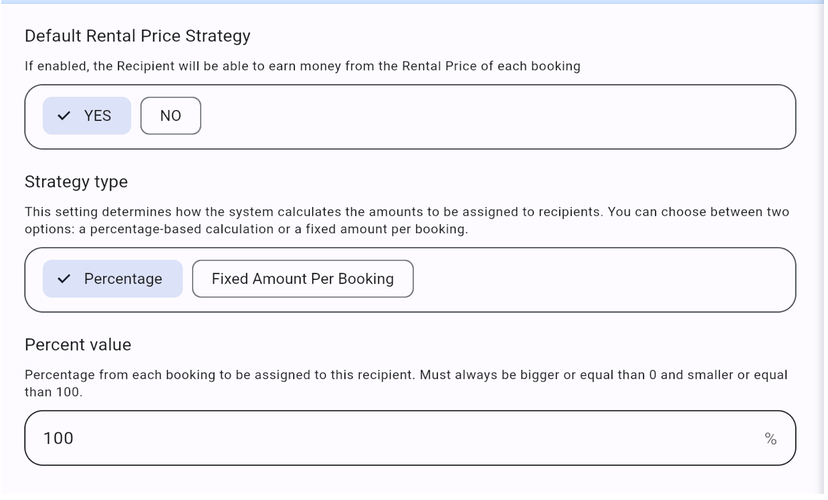
Task: Click empty space inside the strategy type box
Action: tap(600, 279)
